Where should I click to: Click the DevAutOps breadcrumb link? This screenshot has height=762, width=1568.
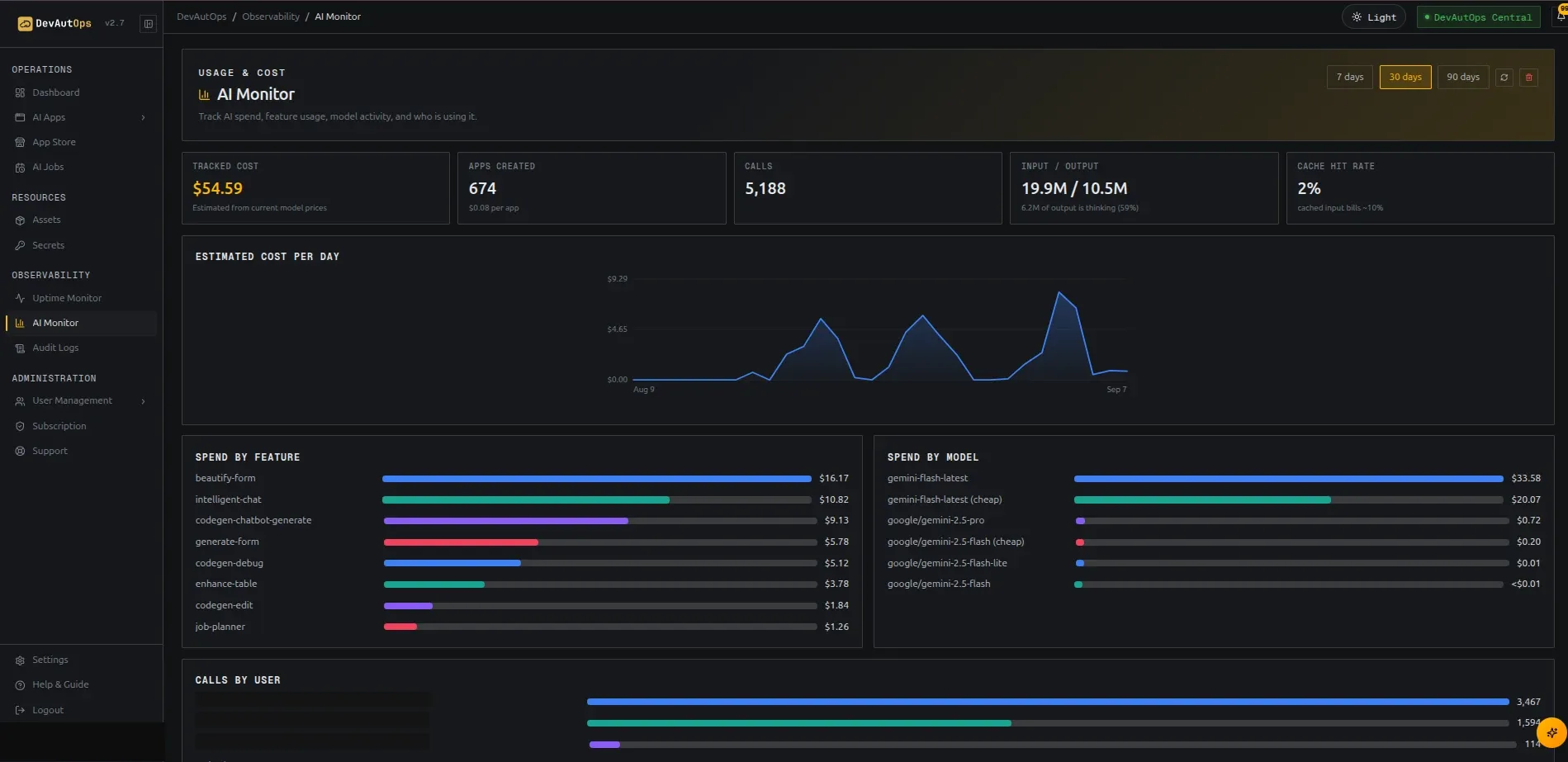[201, 17]
